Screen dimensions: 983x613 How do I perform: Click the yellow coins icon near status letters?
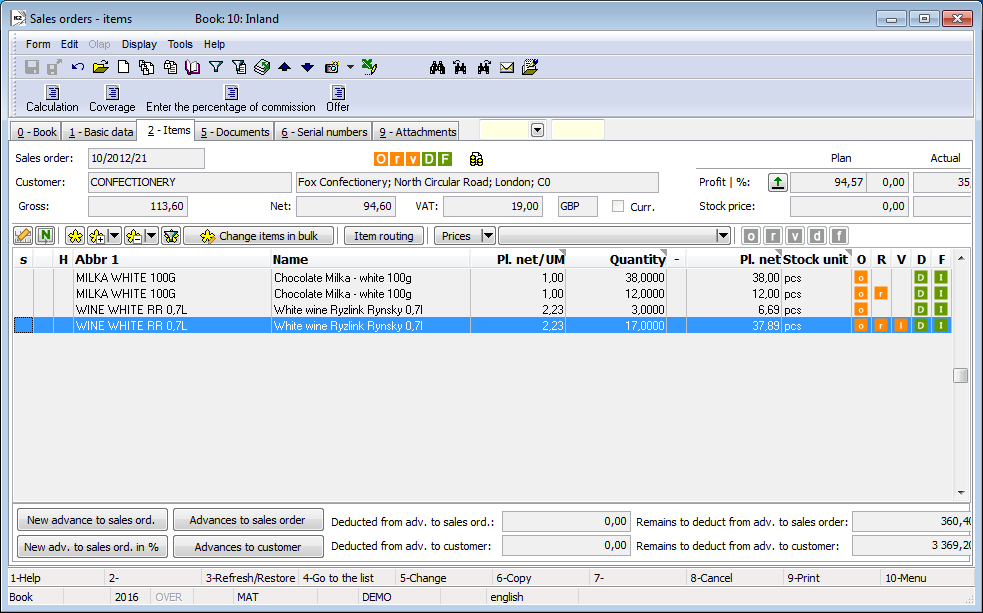point(476,159)
